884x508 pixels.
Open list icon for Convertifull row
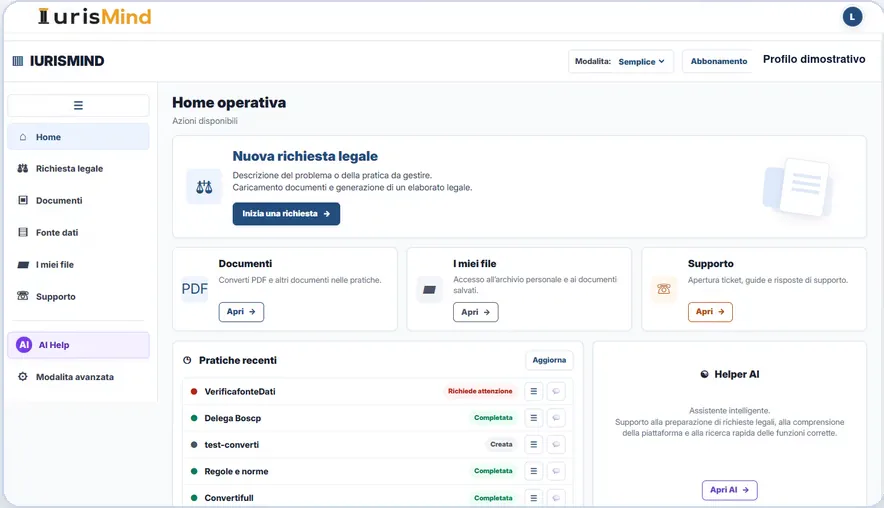pos(533,498)
